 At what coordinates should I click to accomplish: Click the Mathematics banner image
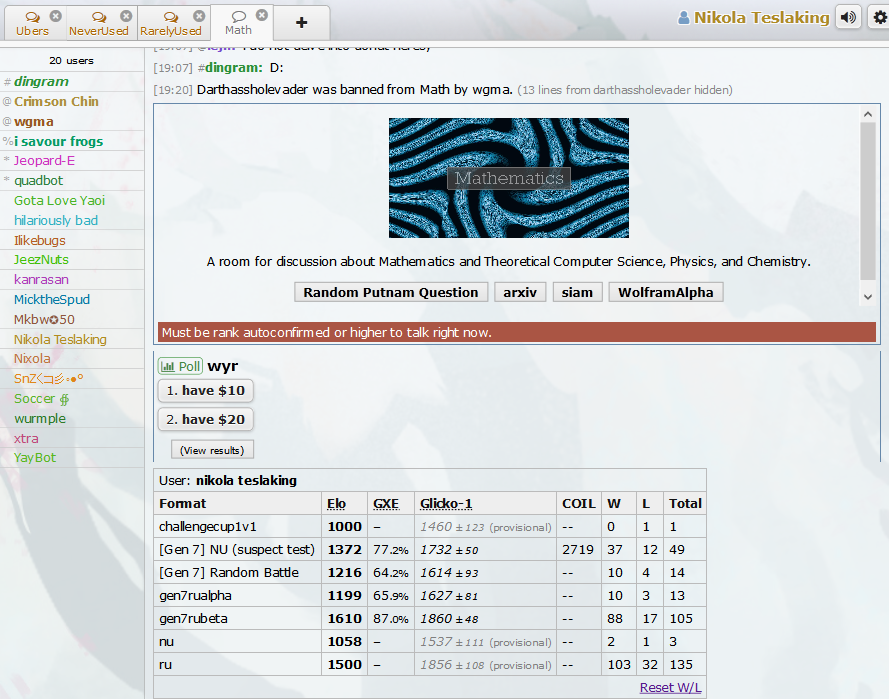[x=508, y=178]
